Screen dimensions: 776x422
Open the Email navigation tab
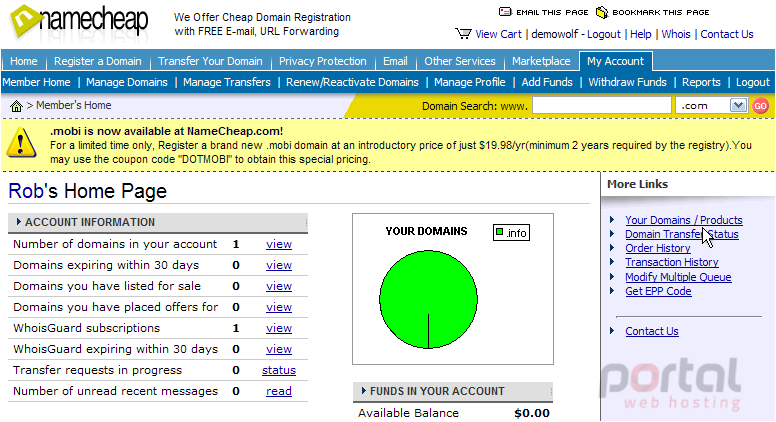pos(395,61)
